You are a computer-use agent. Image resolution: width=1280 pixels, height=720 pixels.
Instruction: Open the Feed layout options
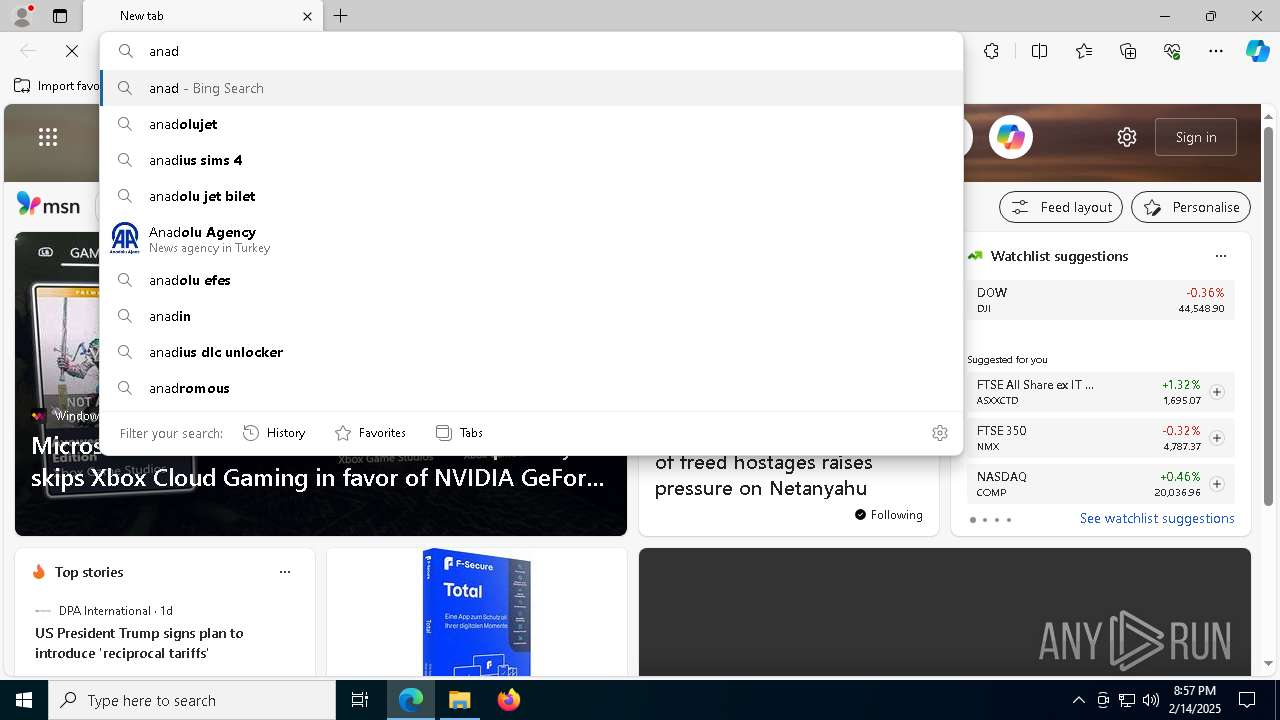(x=1060, y=207)
